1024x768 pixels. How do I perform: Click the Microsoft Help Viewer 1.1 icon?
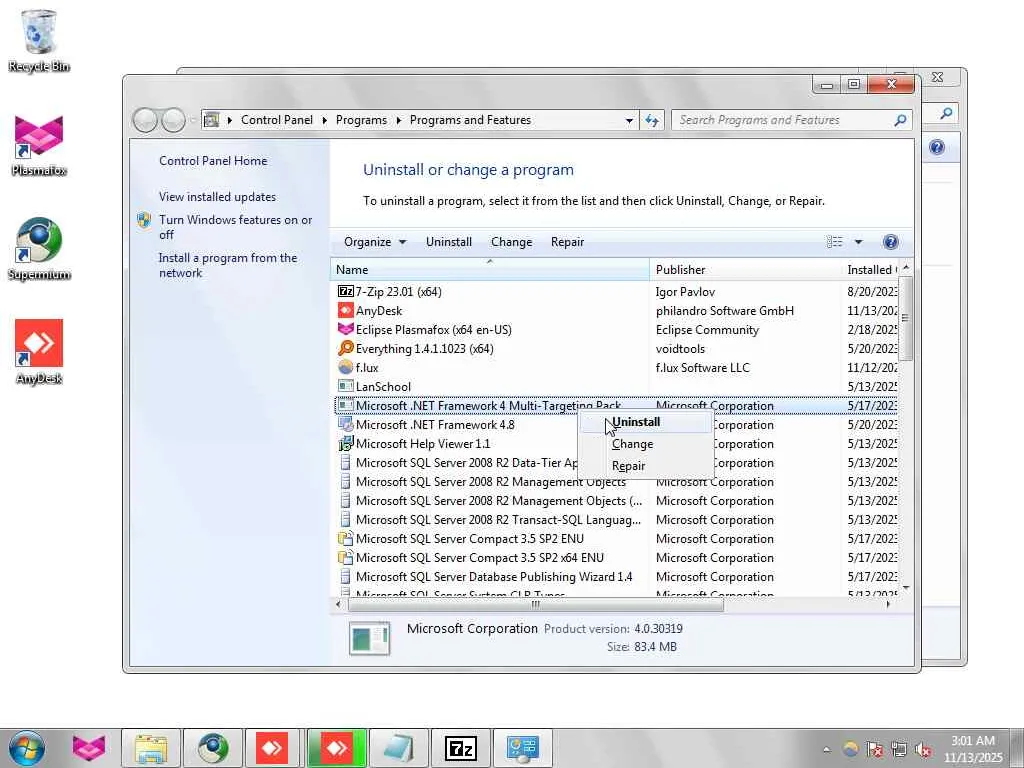345,443
